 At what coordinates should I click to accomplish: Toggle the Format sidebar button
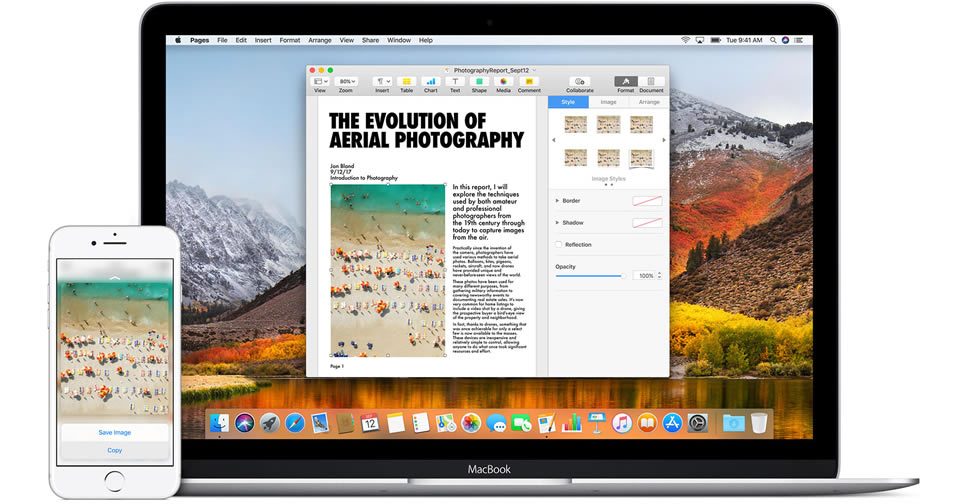coord(625,82)
